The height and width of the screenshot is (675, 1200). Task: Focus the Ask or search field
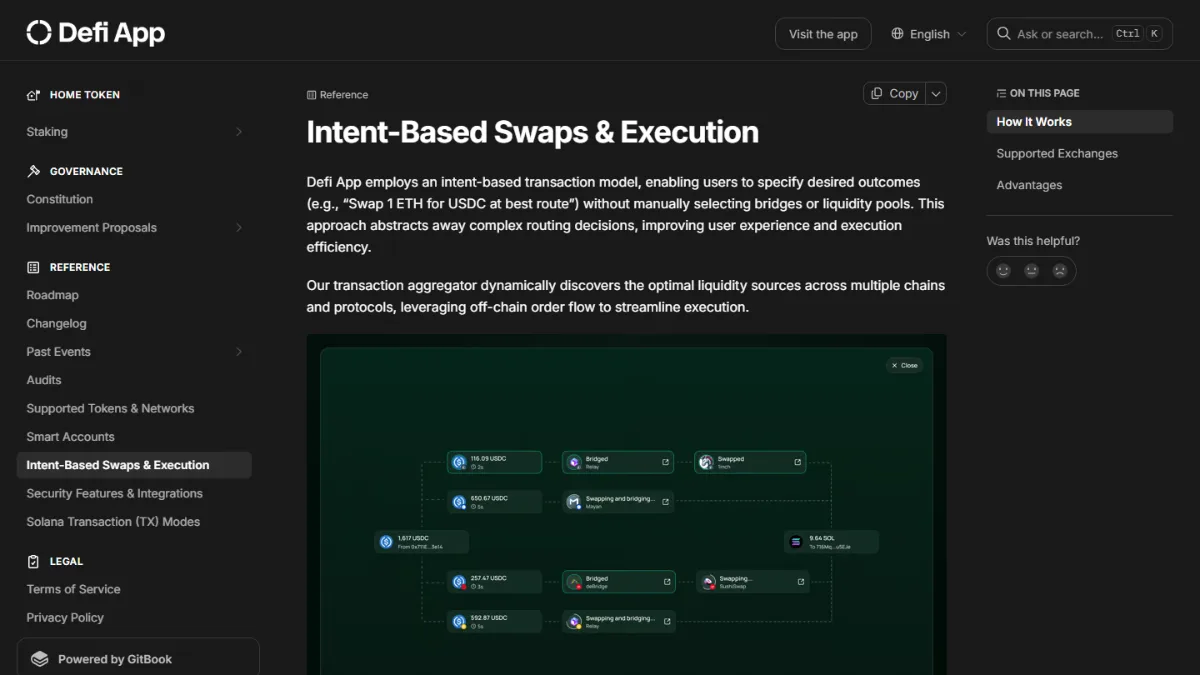click(1081, 34)
